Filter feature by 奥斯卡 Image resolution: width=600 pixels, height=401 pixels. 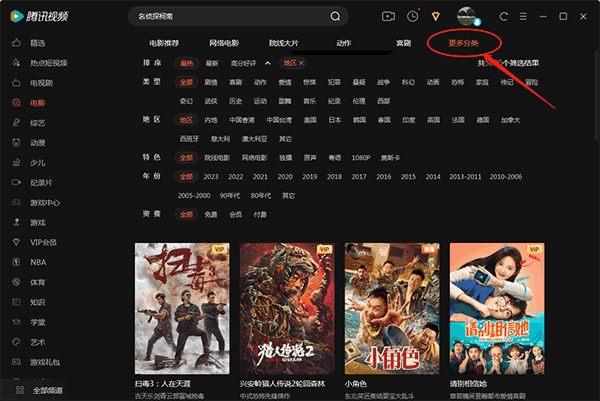[390, 158]
